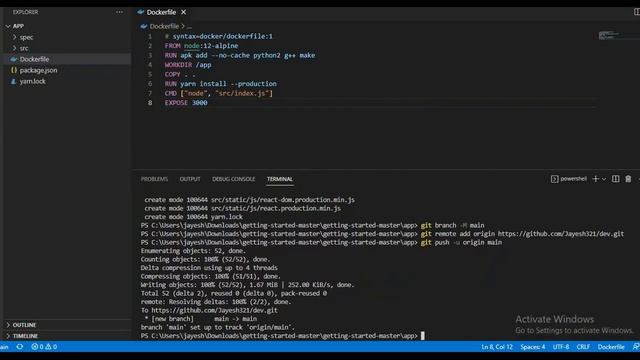640x360 pixels.
Task: Select the TERMINAL panel tab
Action: pos(280,179)
